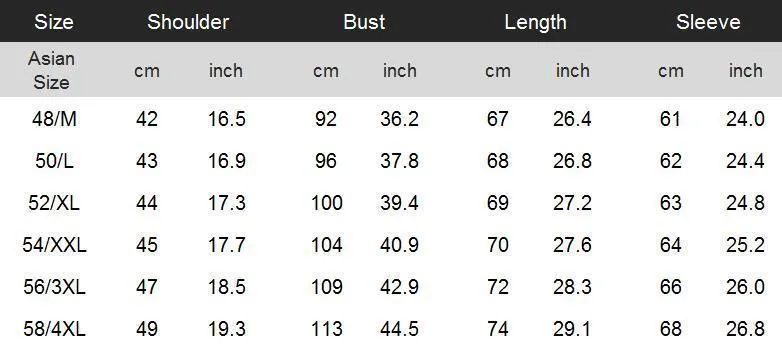The height and width of the screenshot is (362, 782).
Task: Click sleeve value 62 cm
Action: 670,161
